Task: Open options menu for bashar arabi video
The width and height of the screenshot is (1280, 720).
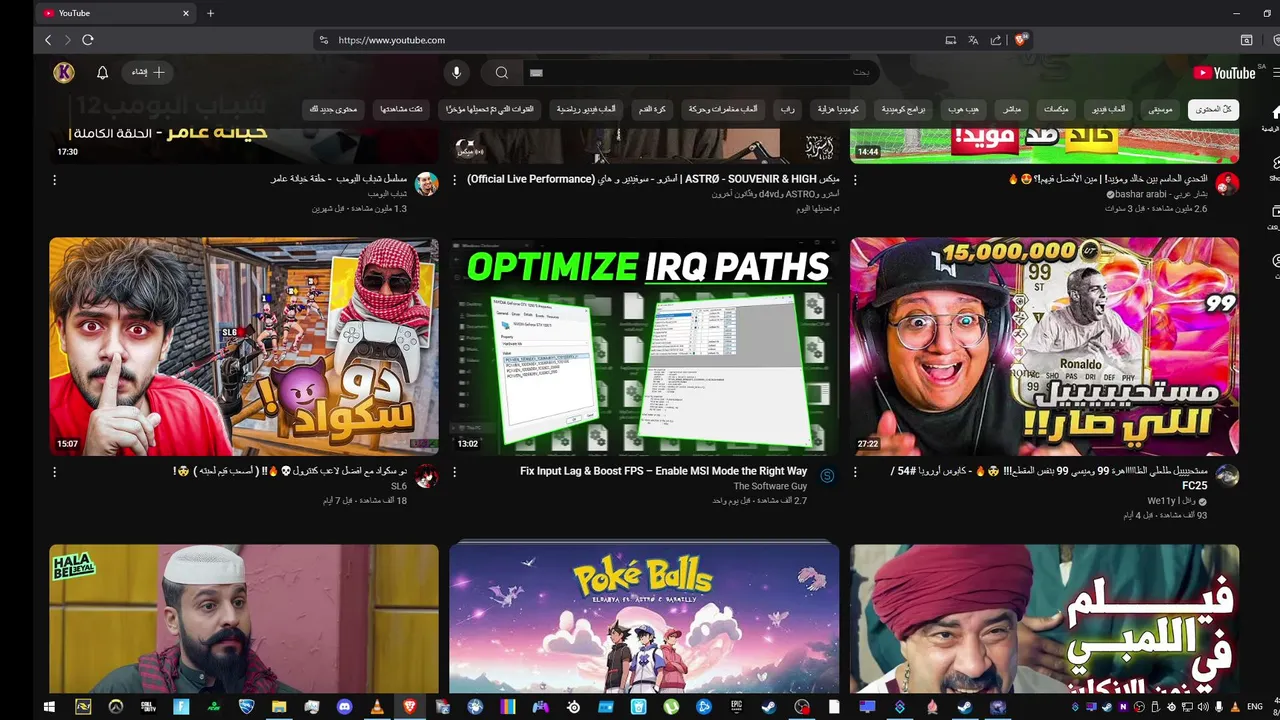Action: coord(855,180)
